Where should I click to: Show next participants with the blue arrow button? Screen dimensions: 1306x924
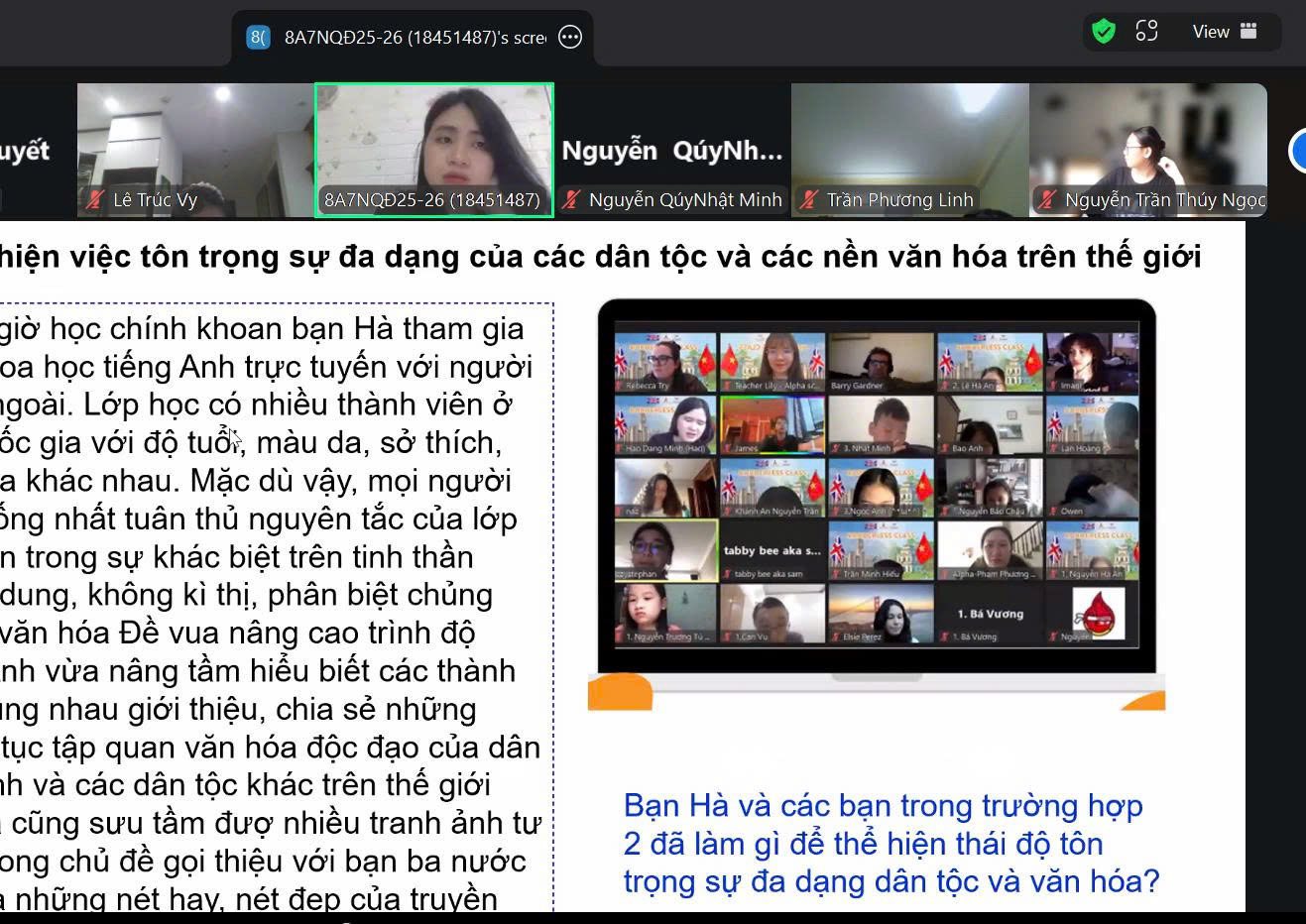pos(1297,151)
